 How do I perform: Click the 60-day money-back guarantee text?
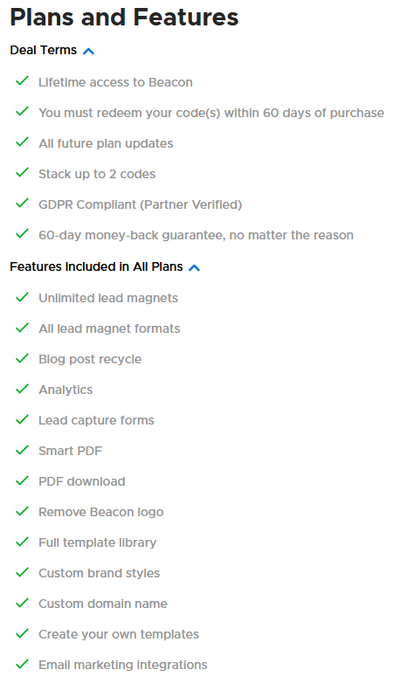coord(196,235)
